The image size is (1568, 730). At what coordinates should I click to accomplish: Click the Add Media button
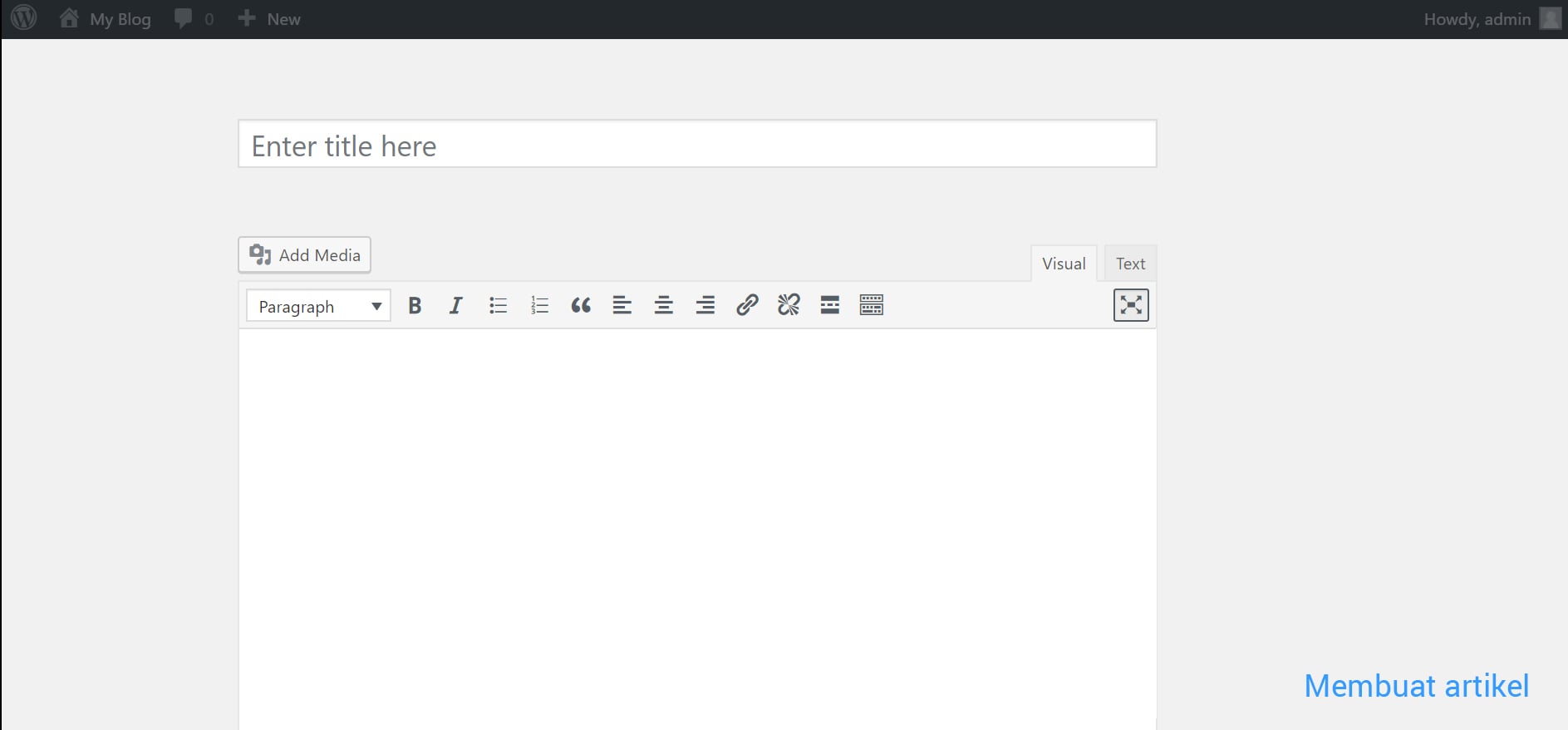point(304,255)
